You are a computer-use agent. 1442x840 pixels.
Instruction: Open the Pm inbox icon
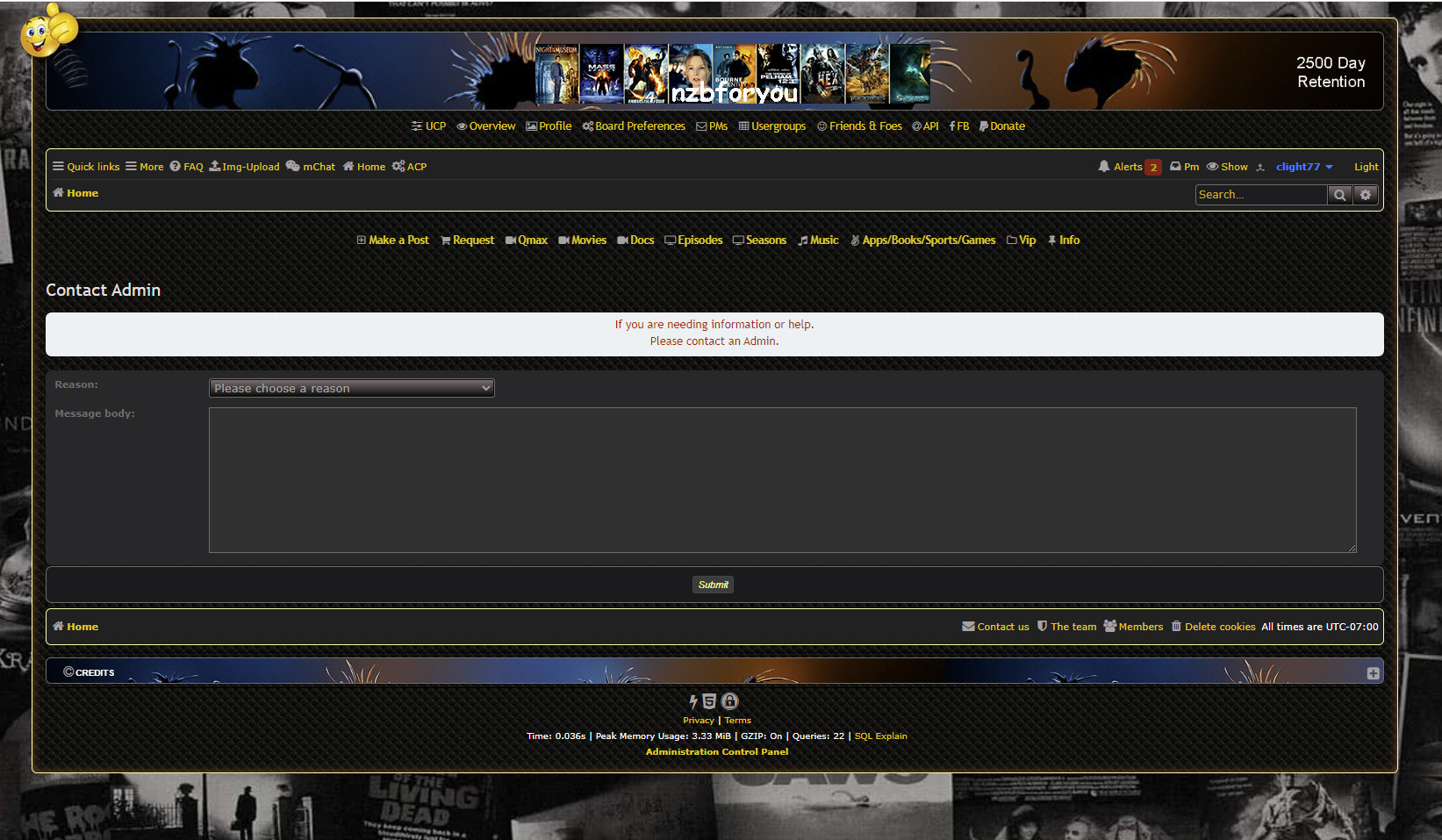(1175, 167)
